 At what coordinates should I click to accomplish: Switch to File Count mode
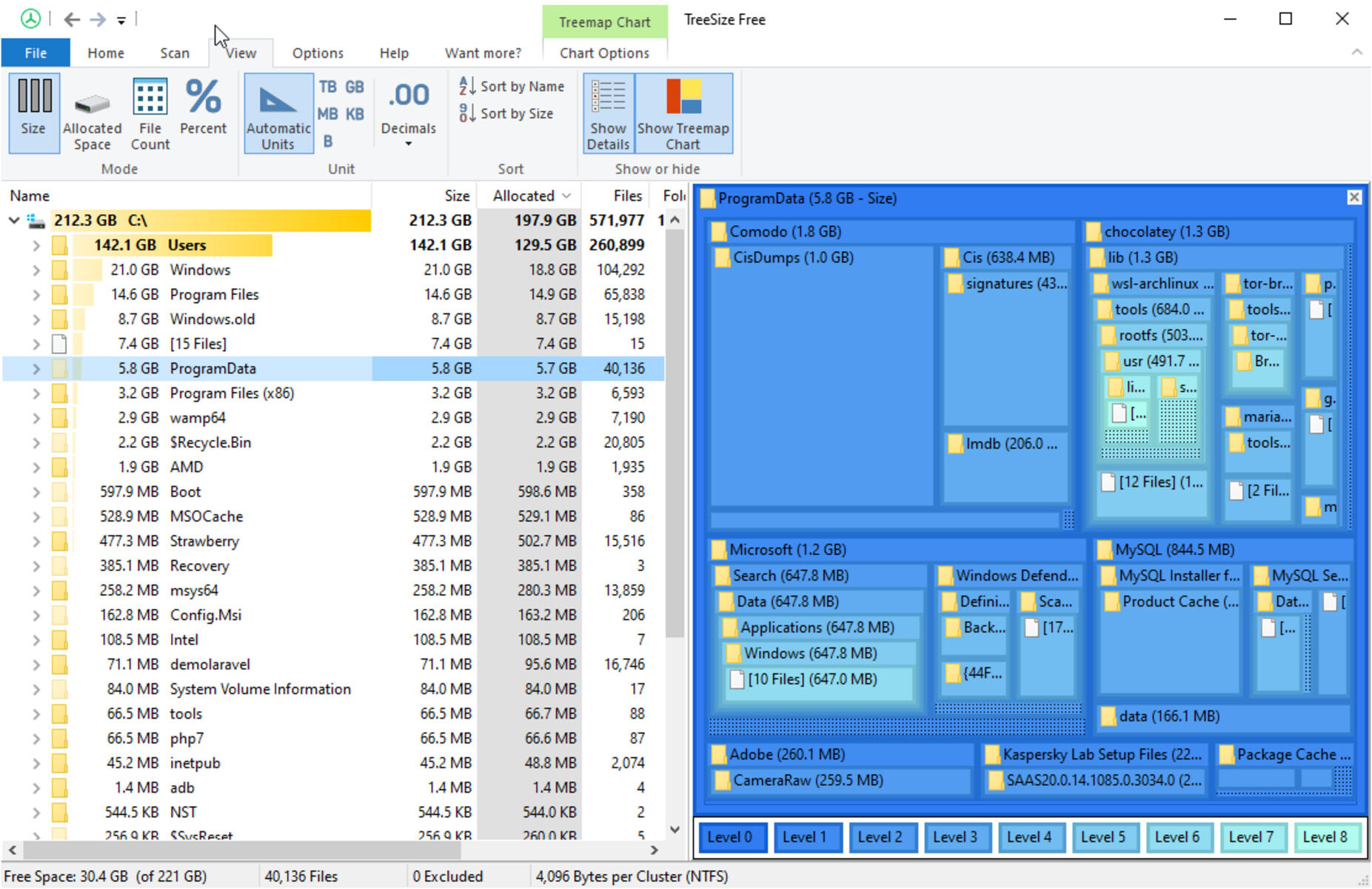tap(150, 113)
